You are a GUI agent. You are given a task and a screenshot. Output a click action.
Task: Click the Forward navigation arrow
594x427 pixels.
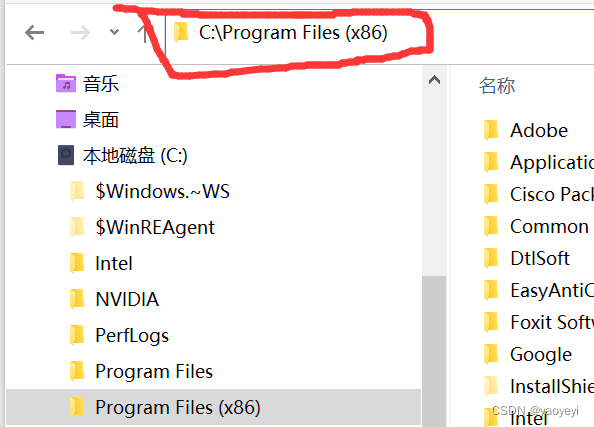80,33
